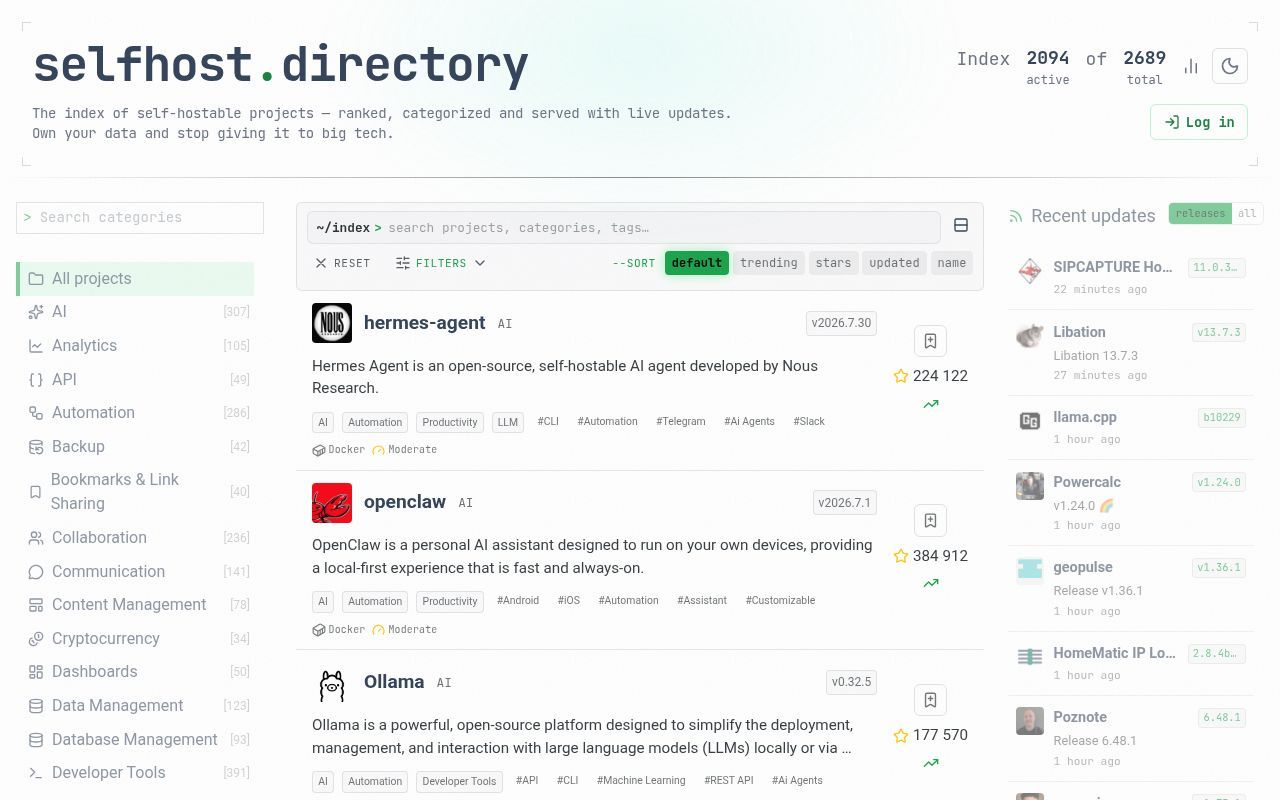The height and width of the screenshot is (800, 1280).
Task: Bookmark the Ollama project
Action: pos(930,700)
